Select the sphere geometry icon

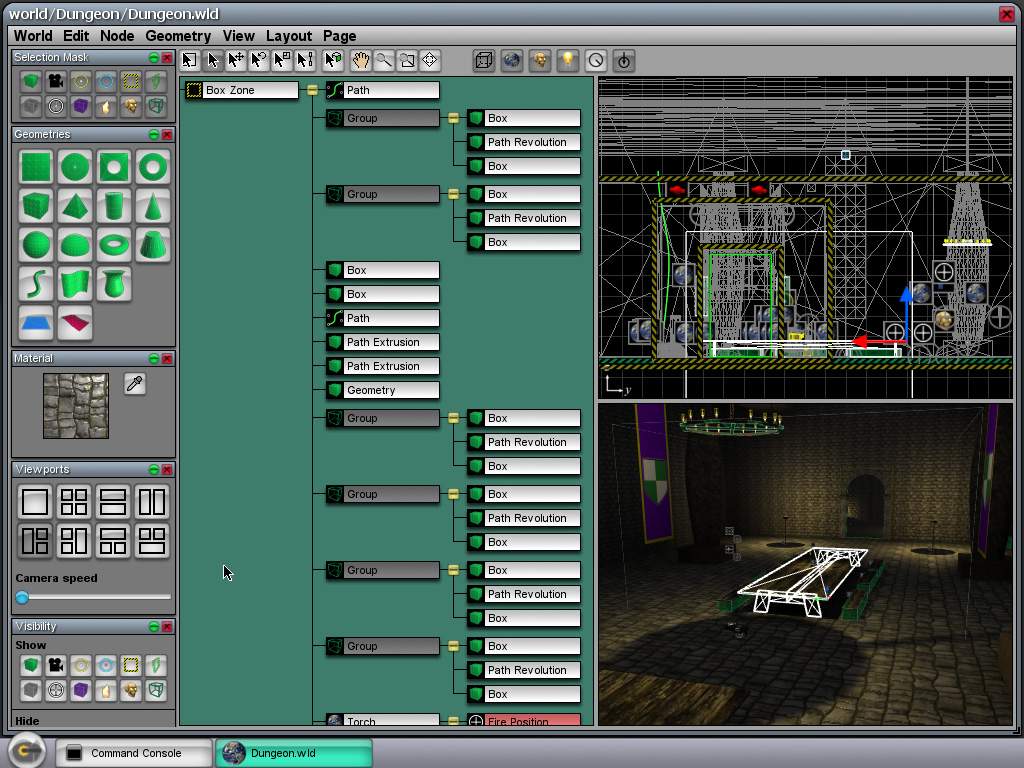coord(35,245)
